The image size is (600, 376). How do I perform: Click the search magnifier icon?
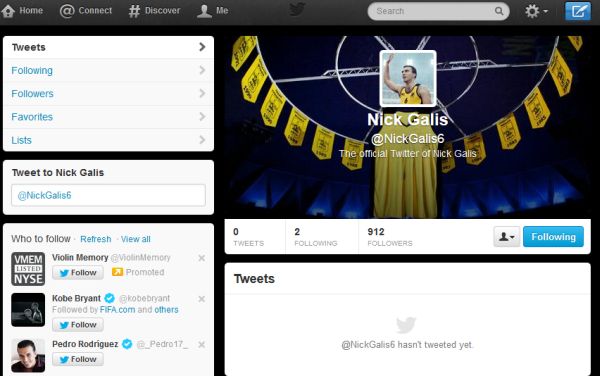[499, 11]
